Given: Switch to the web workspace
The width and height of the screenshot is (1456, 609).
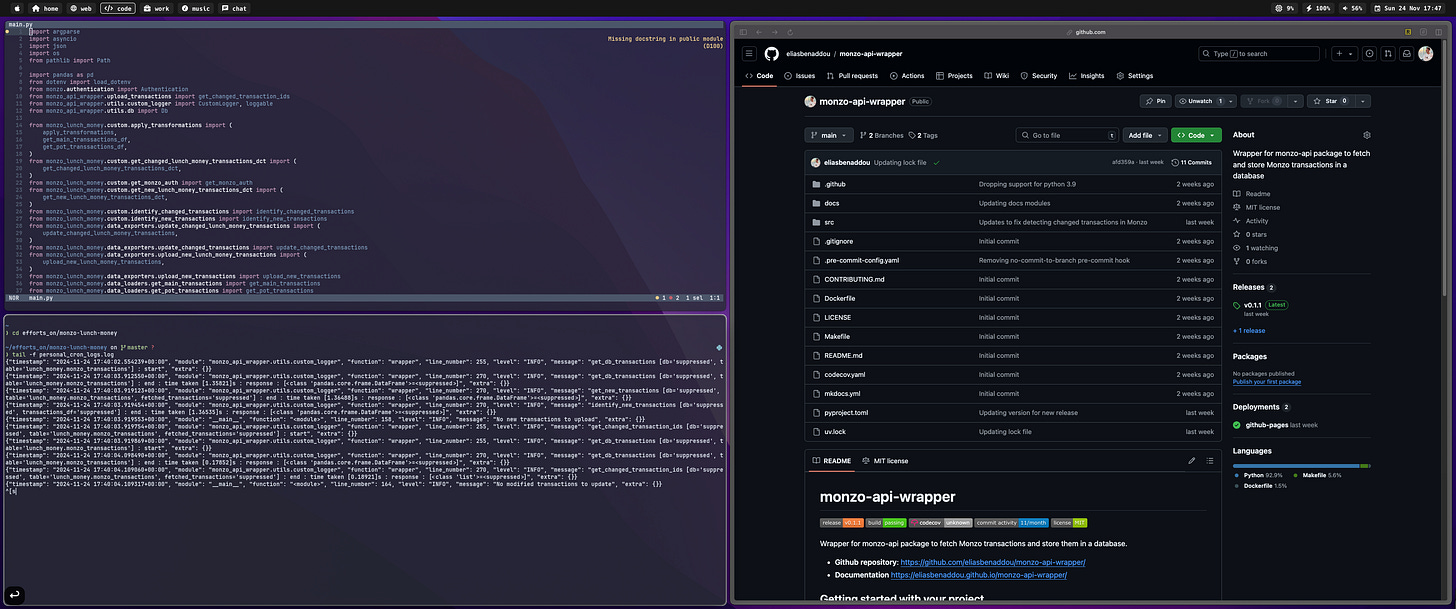Looking at the screenshot, I should coord(81,8).
